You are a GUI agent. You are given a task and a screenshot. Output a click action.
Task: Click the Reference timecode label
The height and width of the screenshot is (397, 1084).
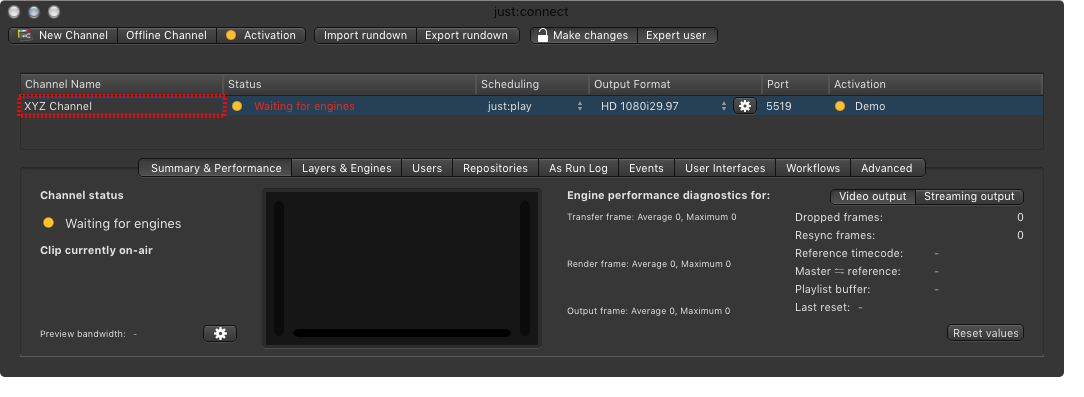click(x=849, y=253)
